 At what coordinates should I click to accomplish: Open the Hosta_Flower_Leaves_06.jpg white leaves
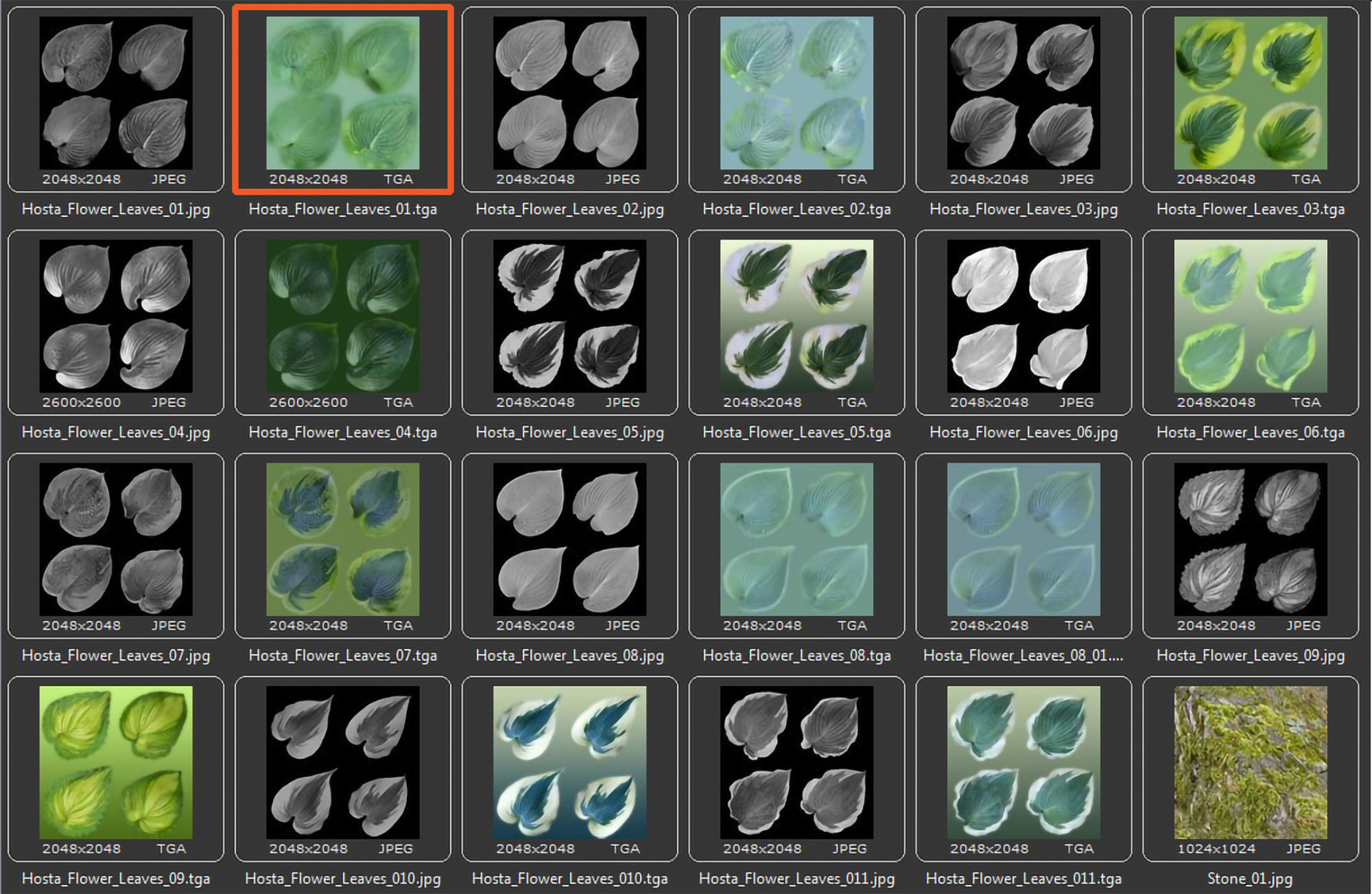pyautogui.click(x=1024, y=316)
